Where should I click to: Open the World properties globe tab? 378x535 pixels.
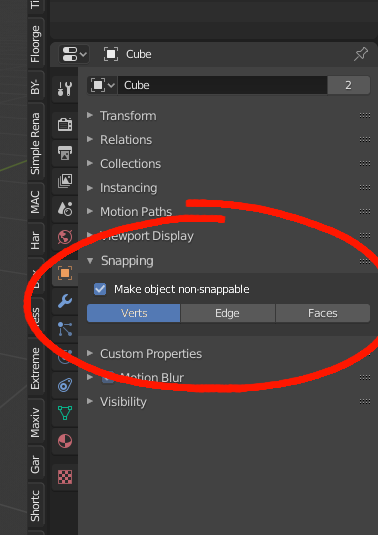[64, 237]
